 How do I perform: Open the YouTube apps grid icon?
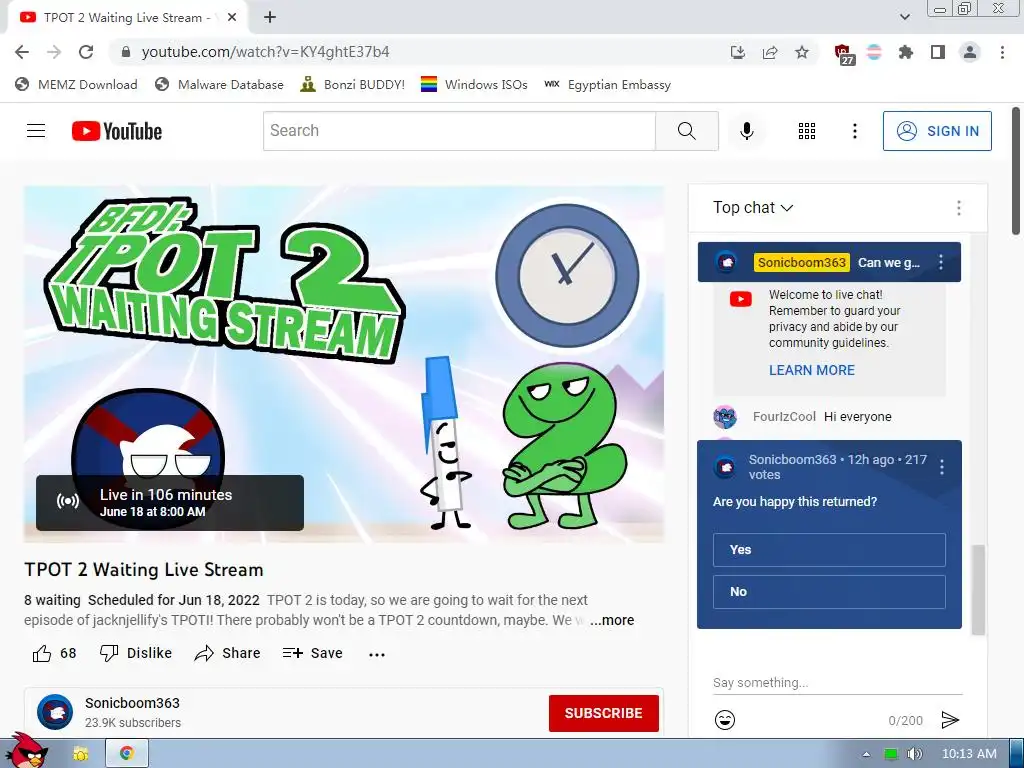point(807,131)
